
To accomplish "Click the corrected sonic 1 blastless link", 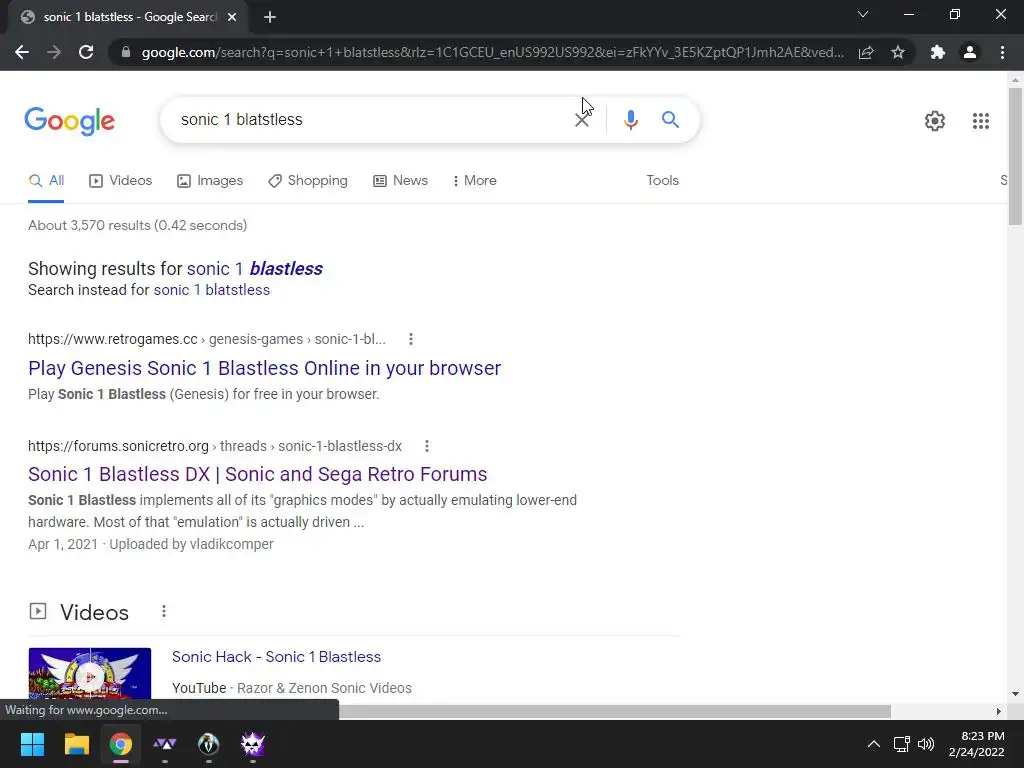I will pos(255,269).
